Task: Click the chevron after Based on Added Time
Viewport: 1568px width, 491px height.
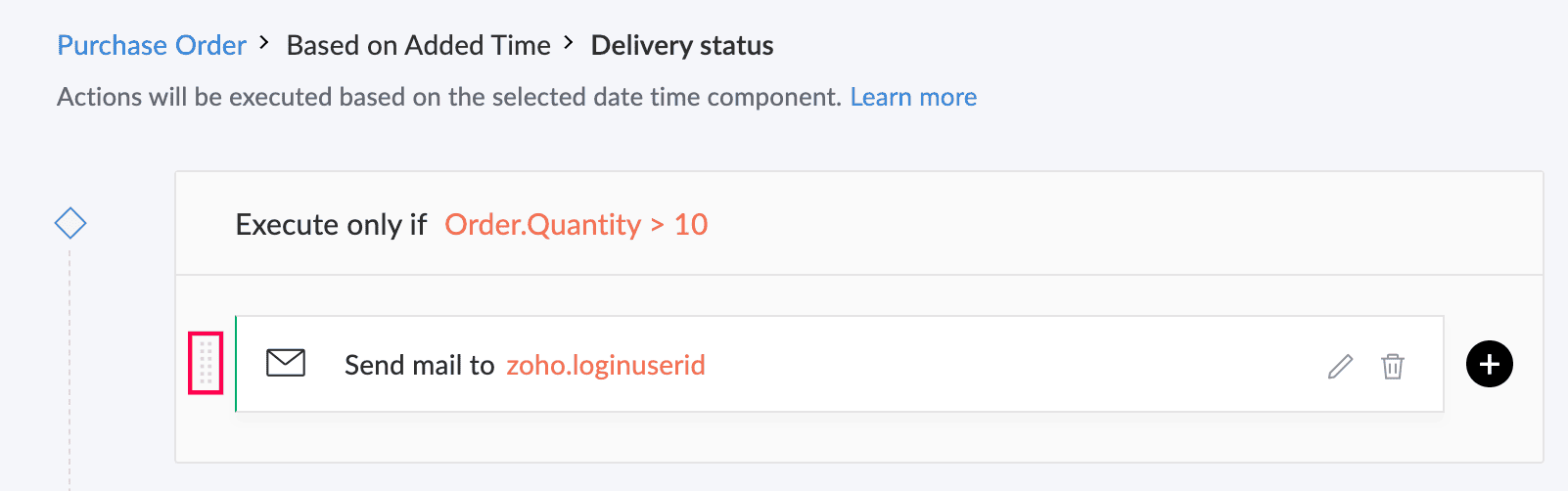Action: (569, 43)
